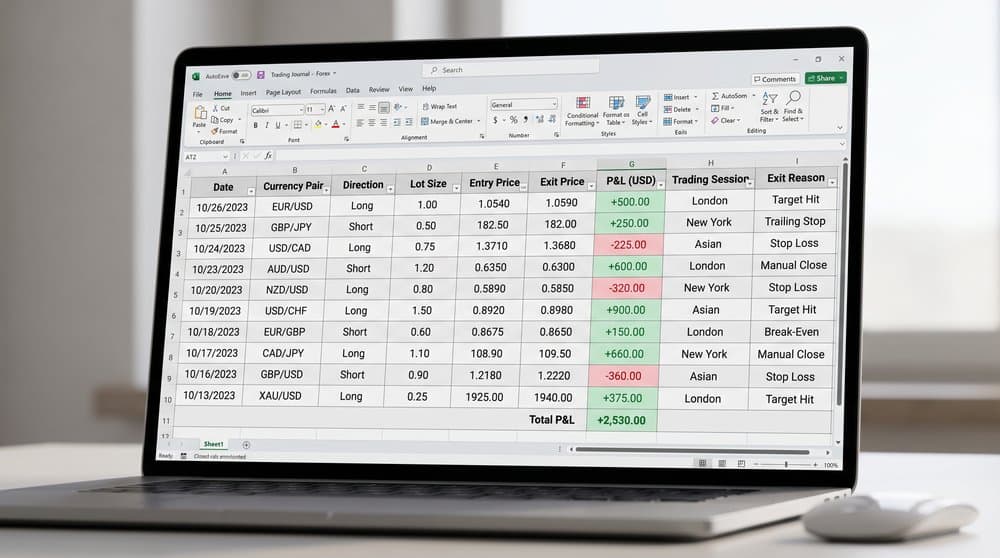Center text horizontally in Alignment group
The image size is (1000, 558).
[371, 122]
